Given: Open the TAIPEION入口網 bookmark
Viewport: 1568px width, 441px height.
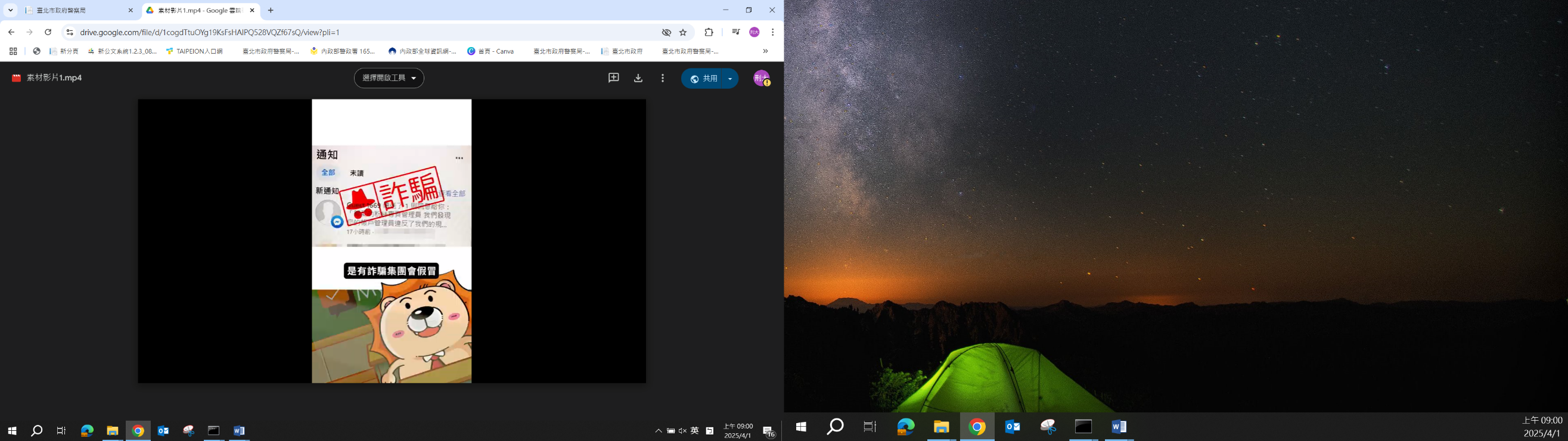Looking at the screenshot, I should tap(194, 51).
